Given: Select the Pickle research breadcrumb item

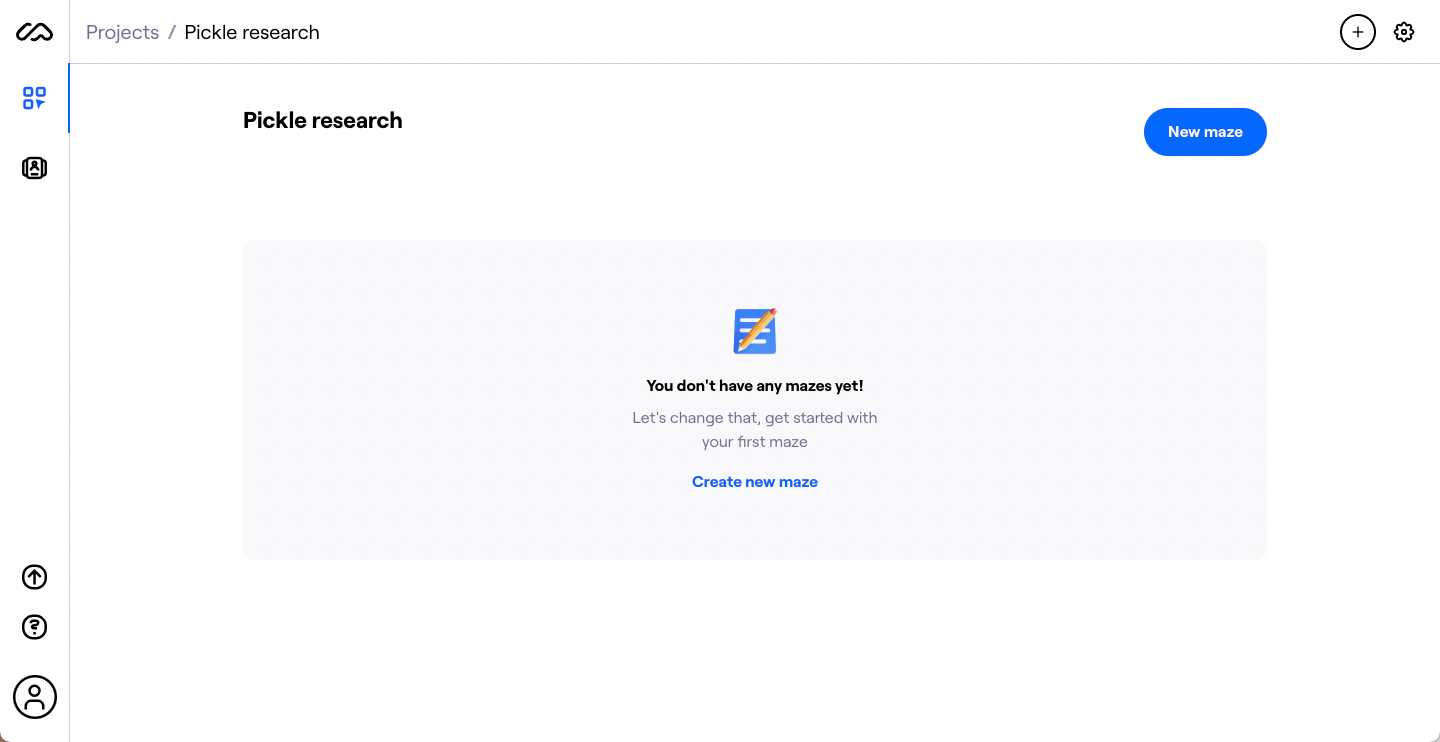Looking at the screenshot, I should tap(252, 32).
